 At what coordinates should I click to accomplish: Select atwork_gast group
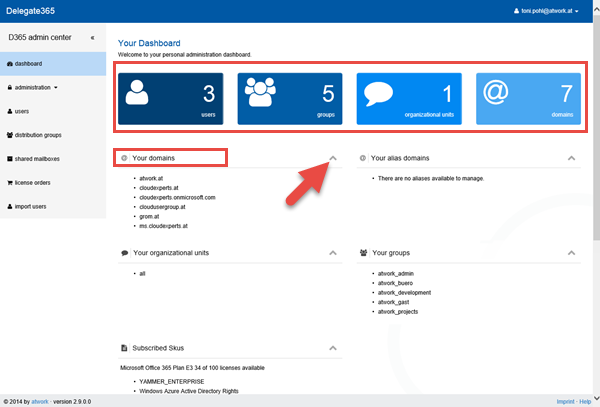[x=393, y=302]
